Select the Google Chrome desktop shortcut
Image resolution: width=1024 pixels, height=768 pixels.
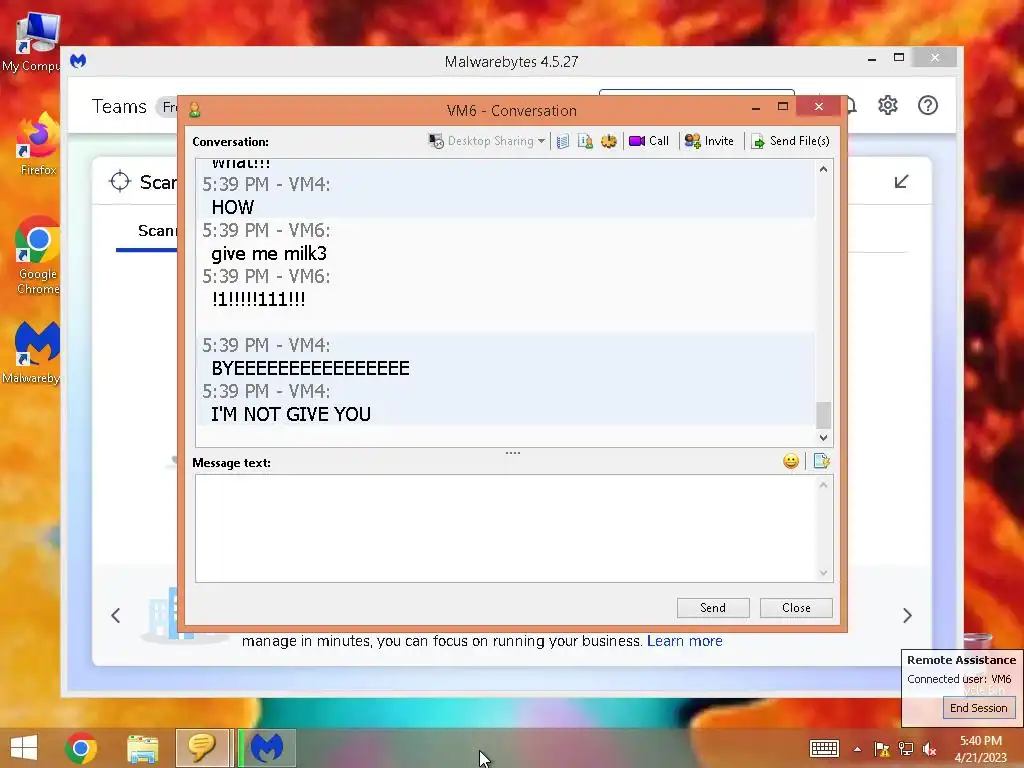pyautogui.click(x=38, y=255)
